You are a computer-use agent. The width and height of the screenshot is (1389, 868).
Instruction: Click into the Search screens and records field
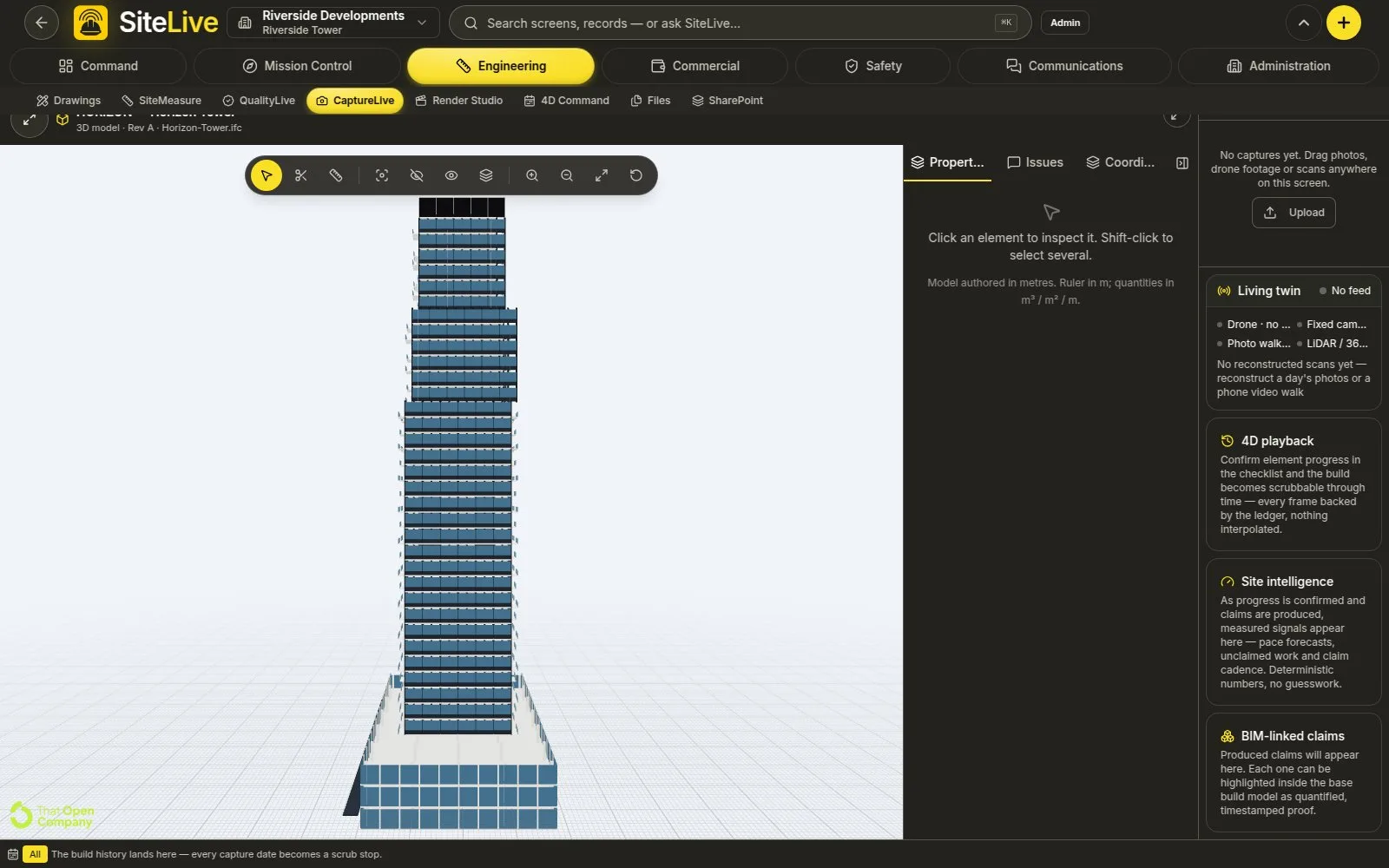click(740, 23)
